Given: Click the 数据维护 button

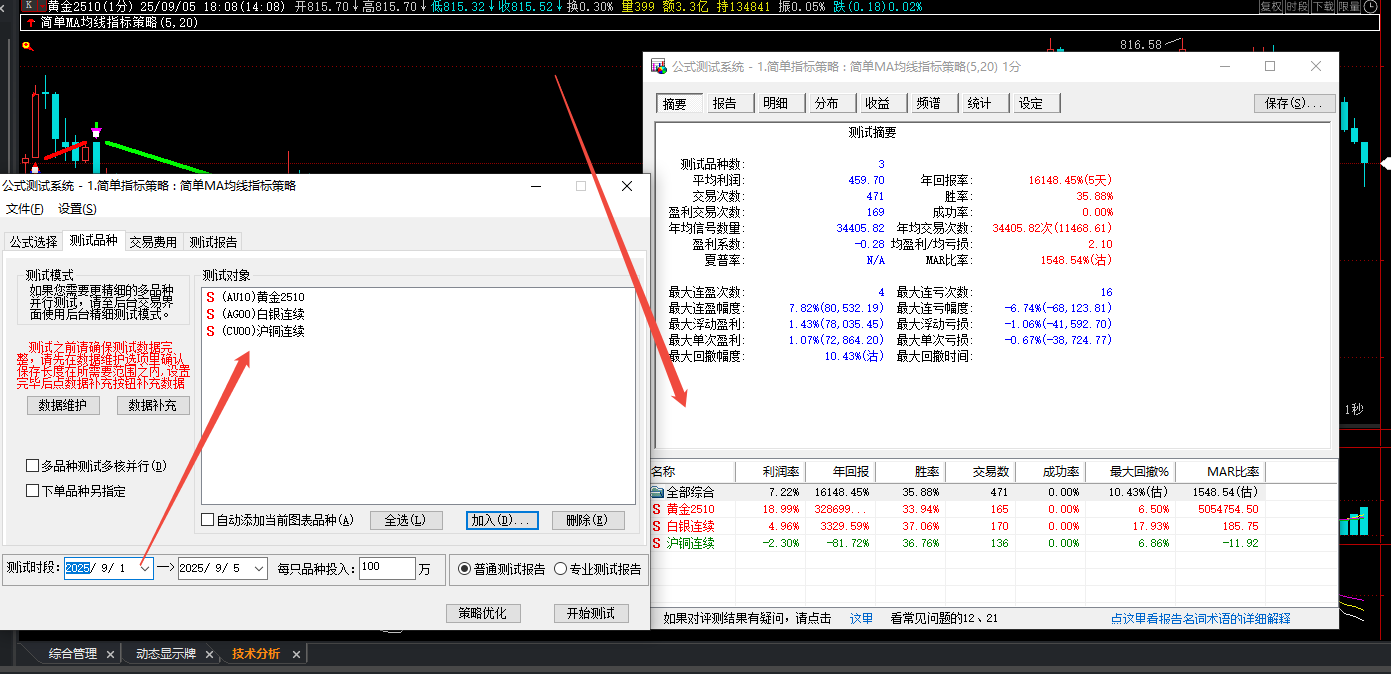Looking at the screenshot, I should pyautogui.click(x=63, y=405).
